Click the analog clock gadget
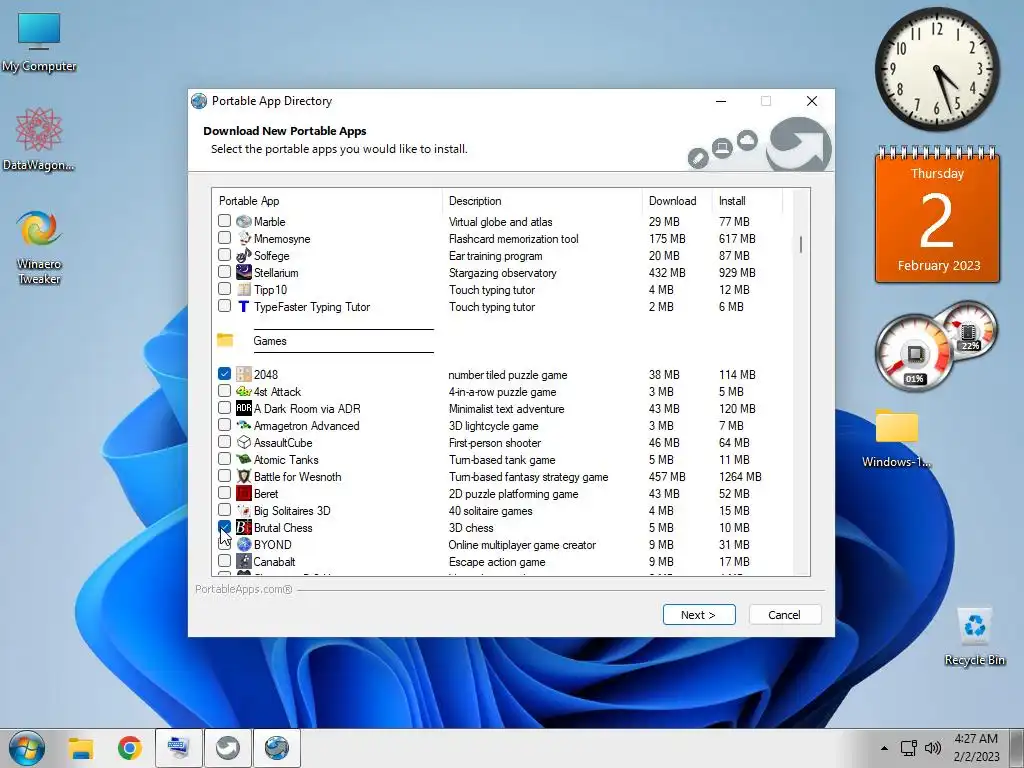This screenshot has width=1024, height=768. pos(937,69)
